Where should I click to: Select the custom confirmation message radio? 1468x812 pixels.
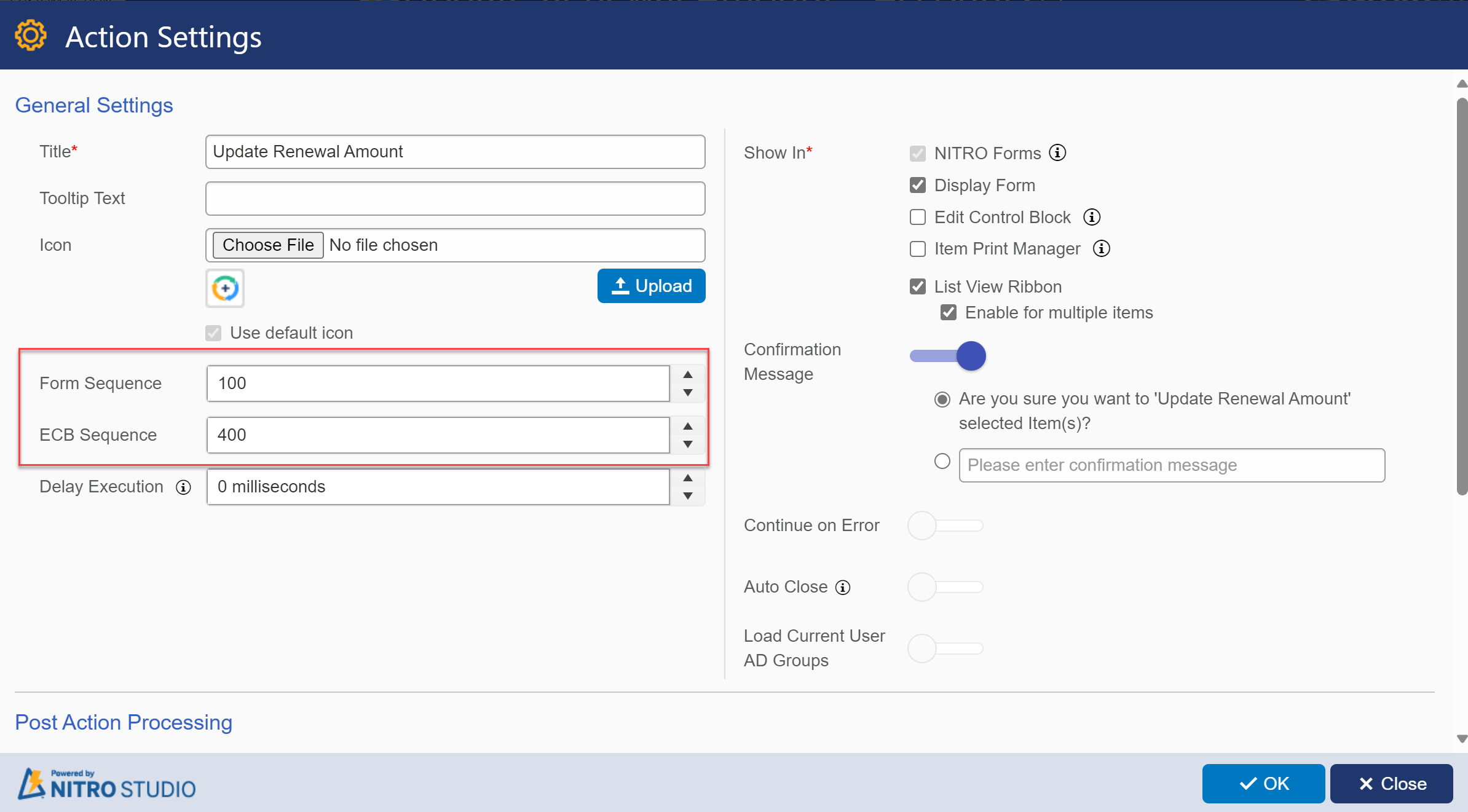(942, 461)
